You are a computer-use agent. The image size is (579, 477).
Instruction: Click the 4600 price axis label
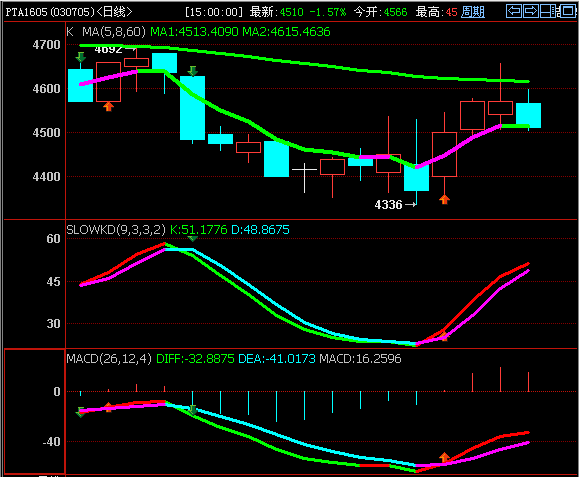(47, 89)
